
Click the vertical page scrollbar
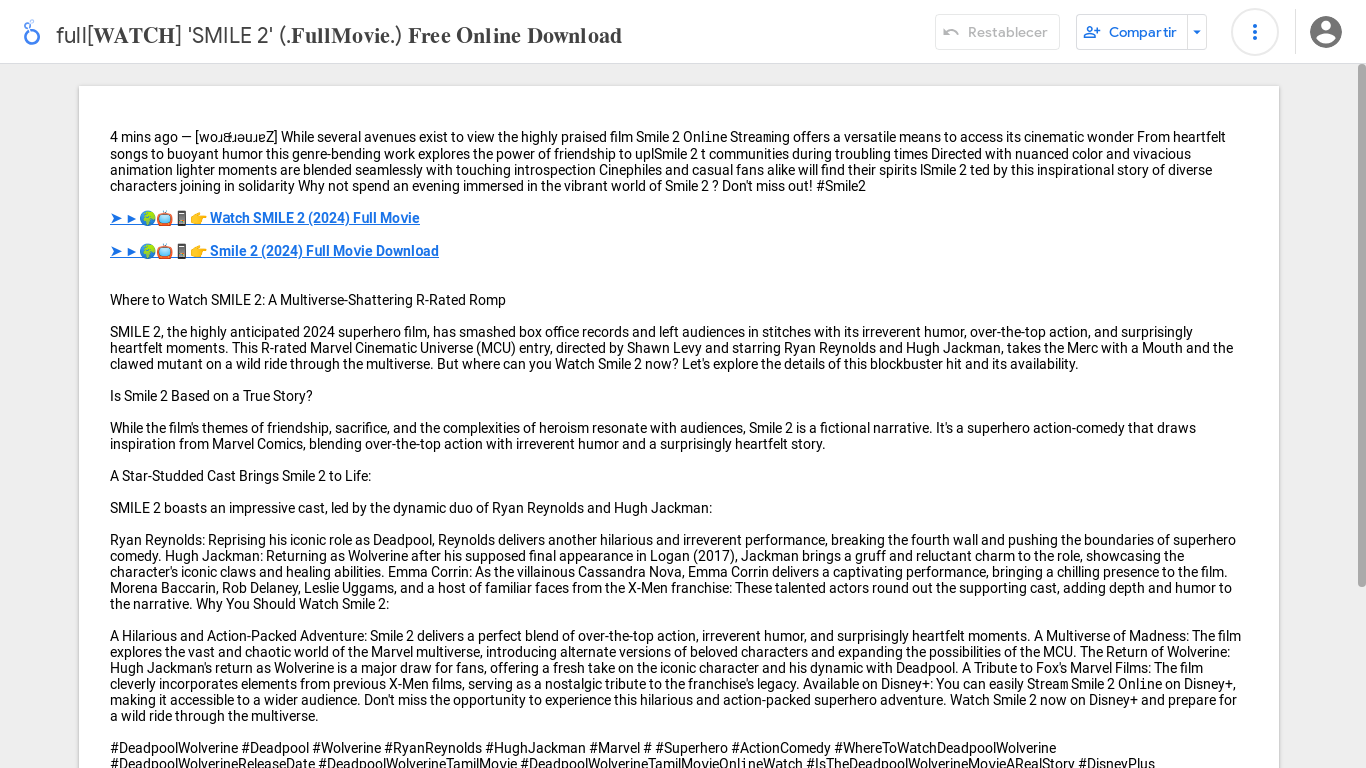pyautogui.click(x=1361, y=325)
